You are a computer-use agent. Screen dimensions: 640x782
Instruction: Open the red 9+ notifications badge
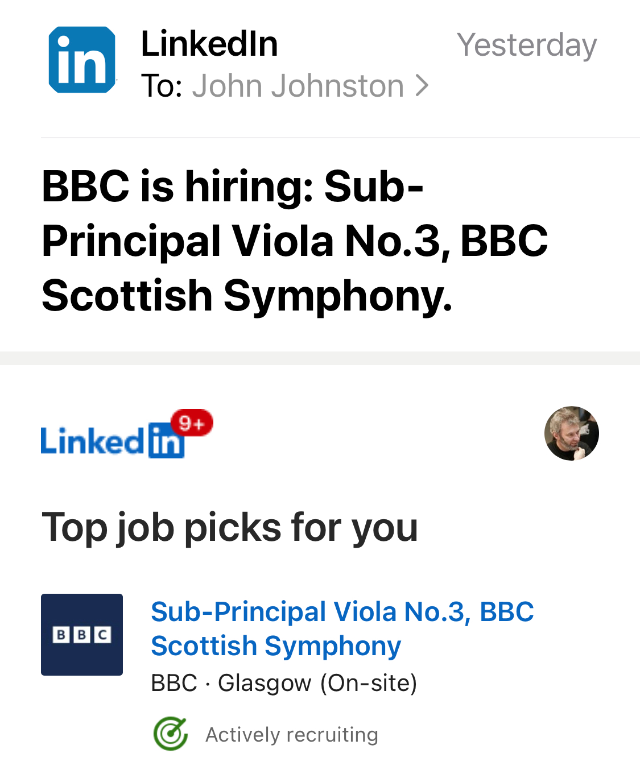pyautogui.click(x=192, y=424)
